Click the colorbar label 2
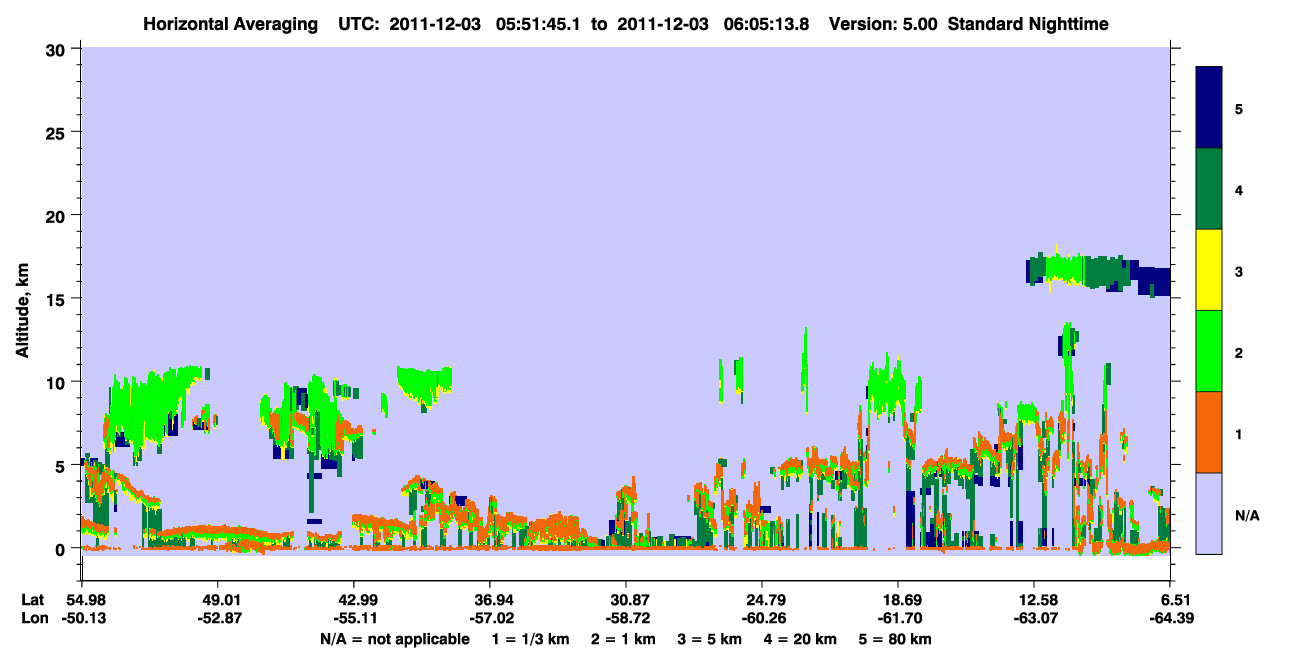Viewport: 1300px width, 667px height. [1239, 351]
